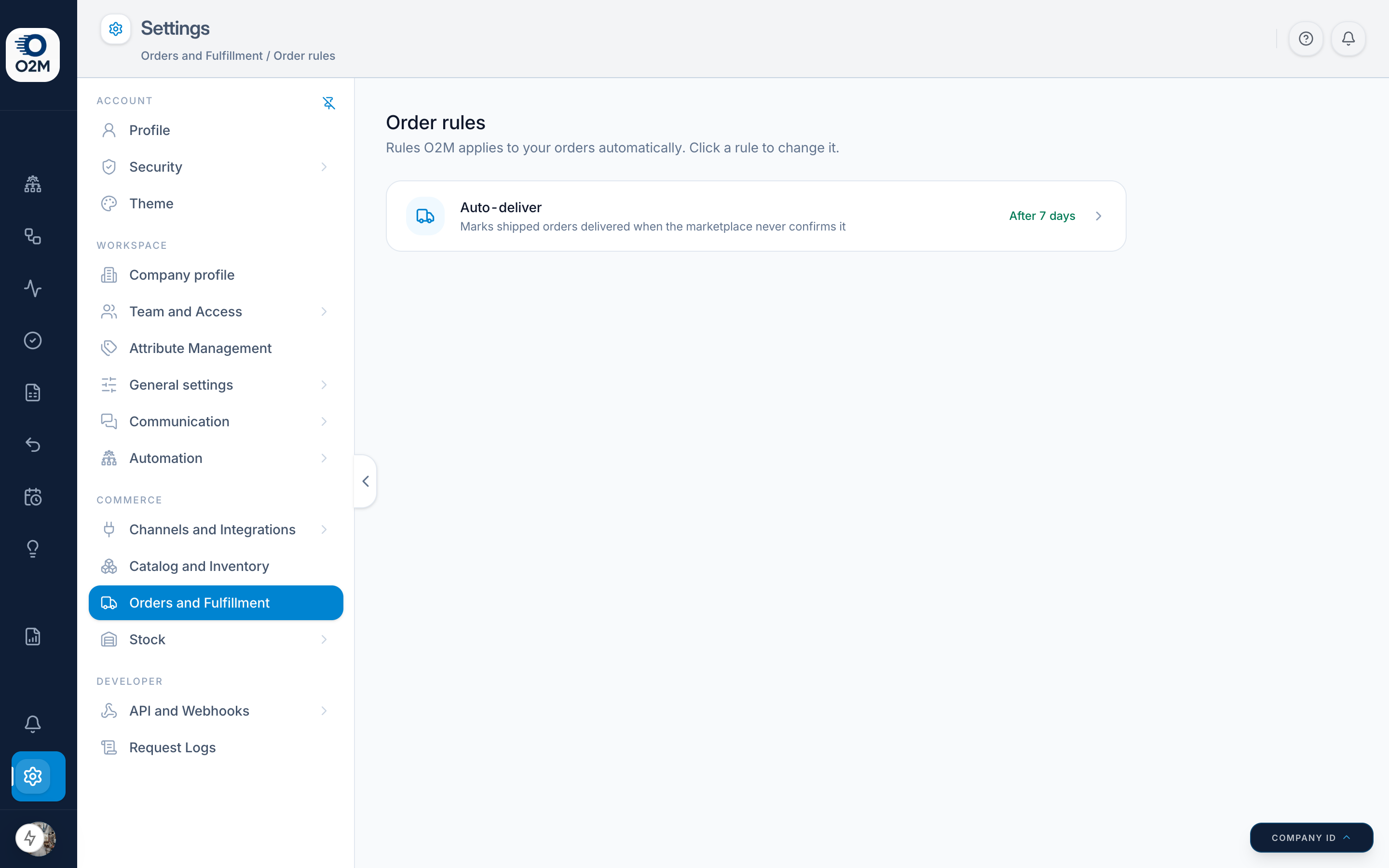Image resolution: width=1389 pixels, height=868 pixels.
Task: Expand General settings
Action: point(216,385)
